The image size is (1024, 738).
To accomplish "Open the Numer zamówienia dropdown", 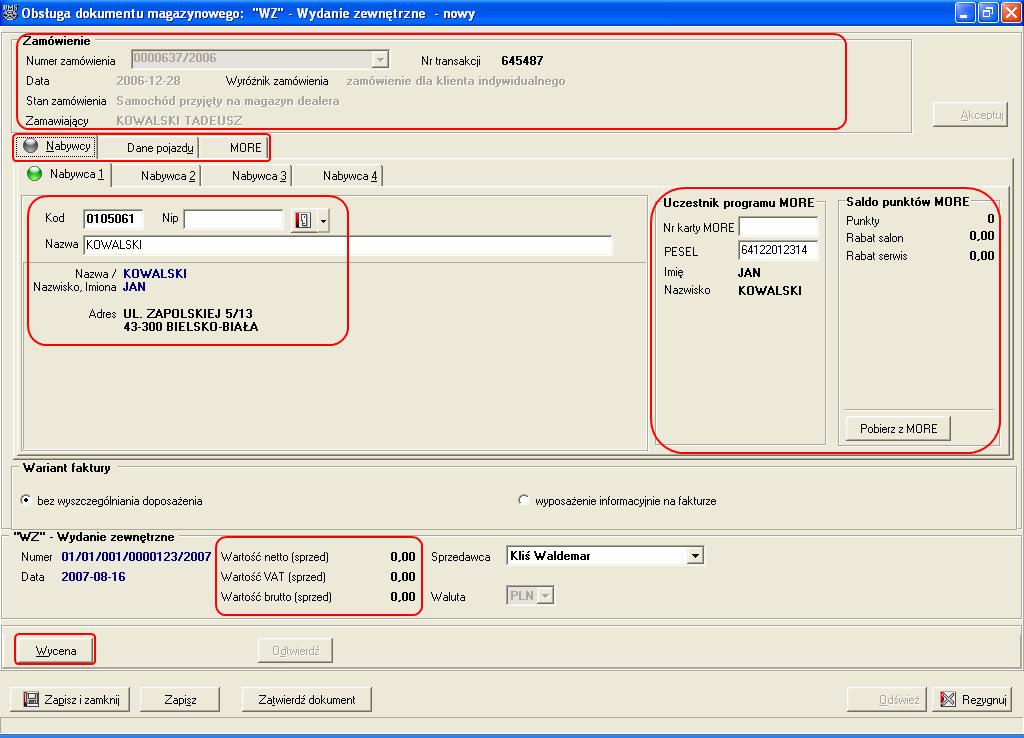I will click(x=380, y=60).
